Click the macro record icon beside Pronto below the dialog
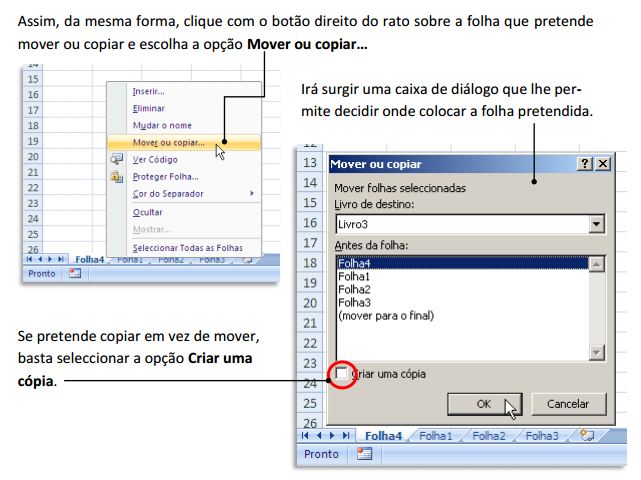 click(365, 455)
